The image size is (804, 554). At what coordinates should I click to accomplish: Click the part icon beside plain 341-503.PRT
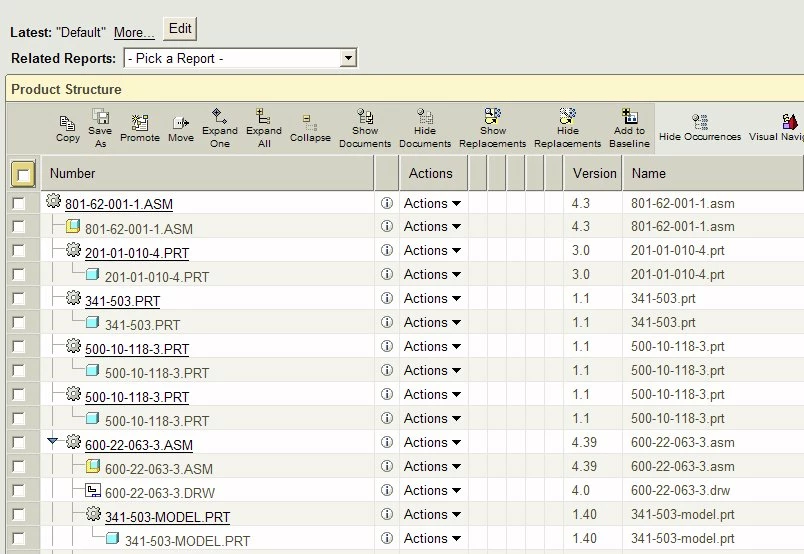[x=92, y=322]
